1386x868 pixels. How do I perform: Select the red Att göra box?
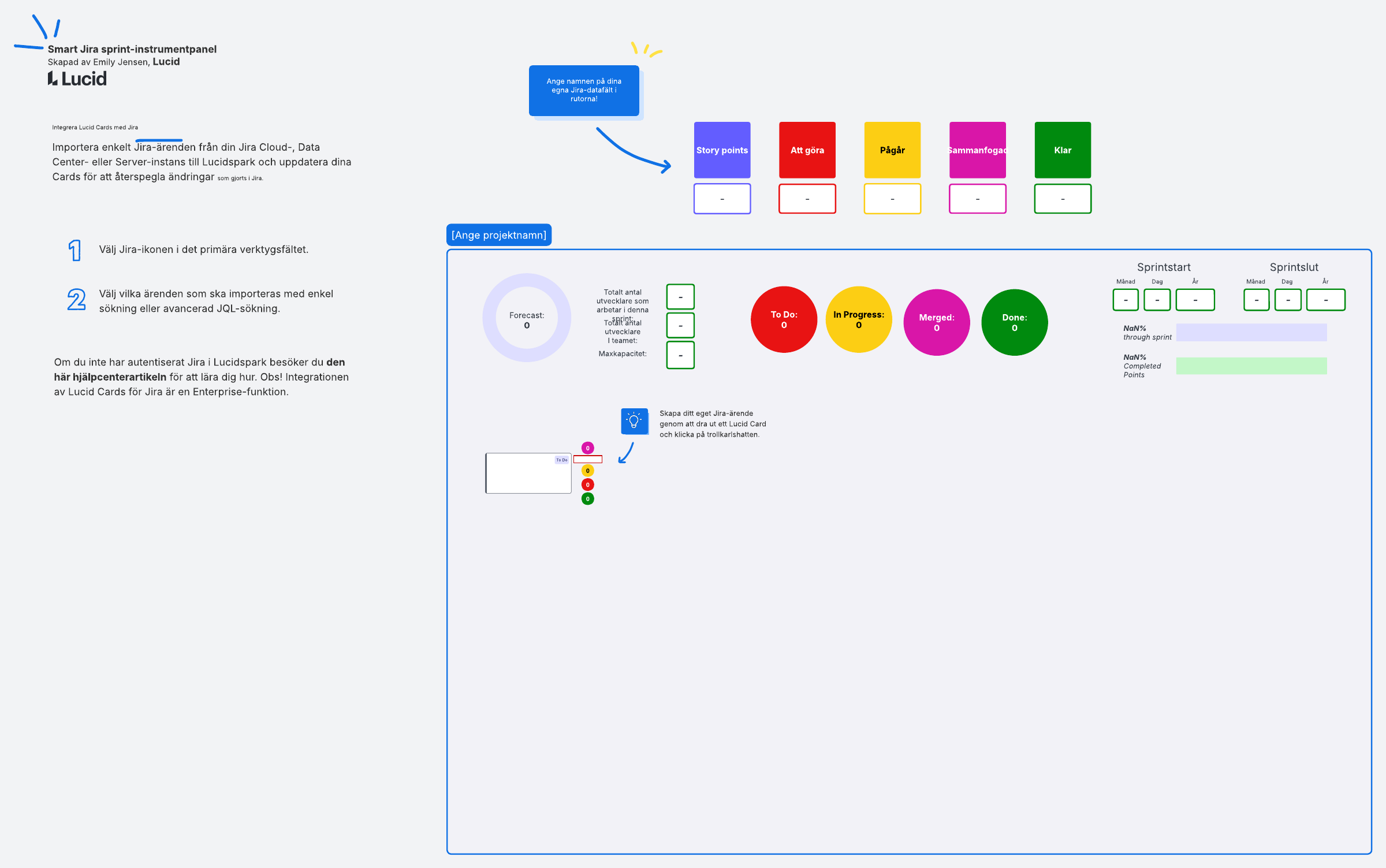(x=807, y=150)
